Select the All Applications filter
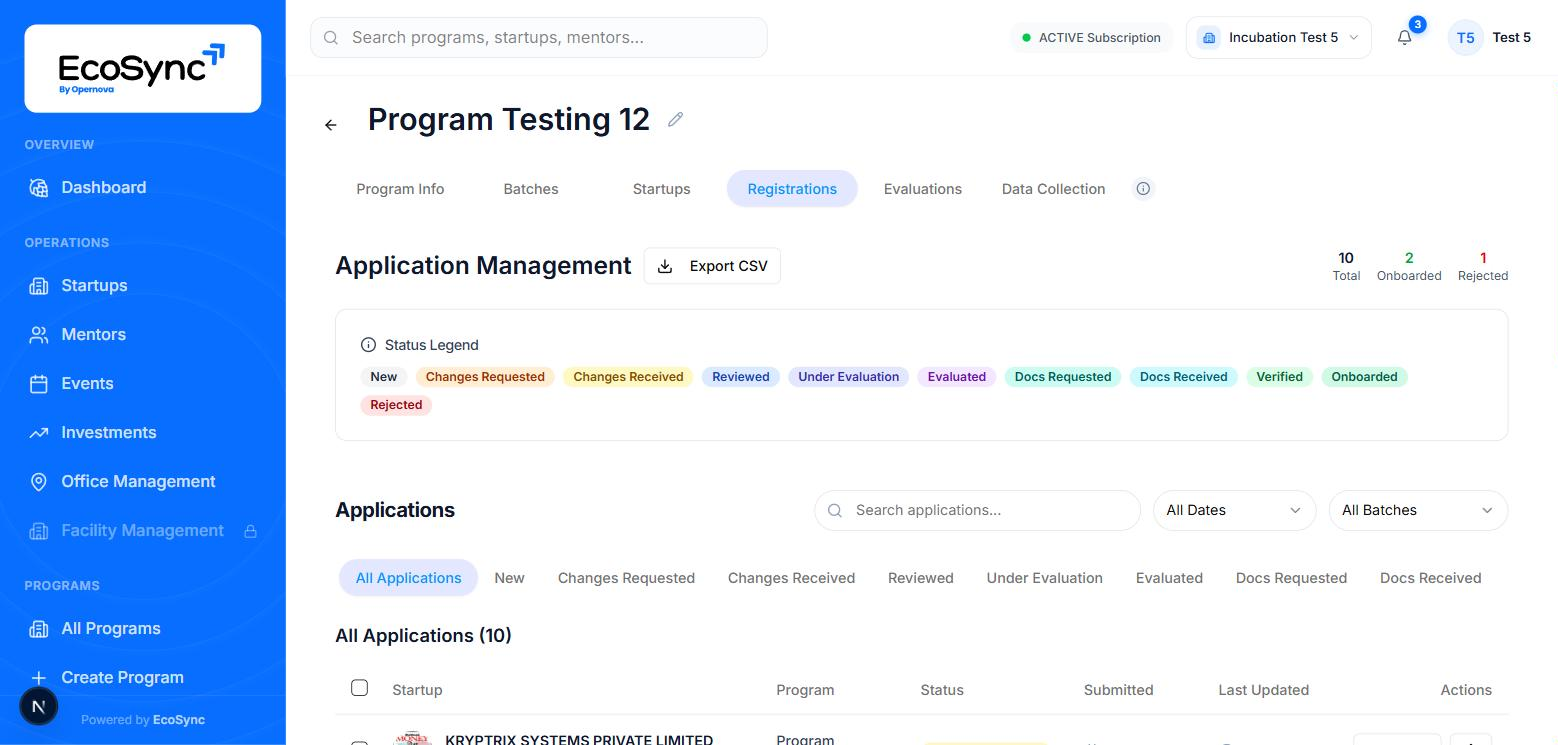The width and height of the screenshot is (1558, 745). click(x=409, y=578)
